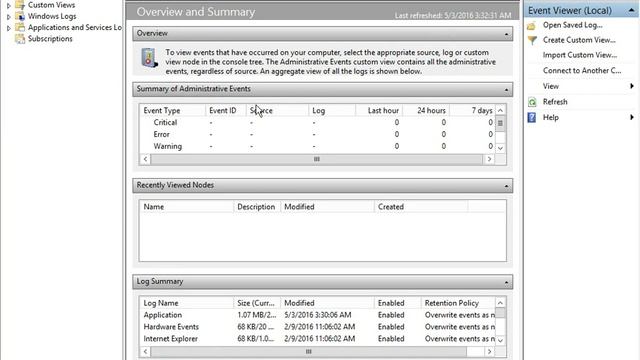Select Applications and Services Logs folder icon
The image size is (640, 360).
(20, 27)
